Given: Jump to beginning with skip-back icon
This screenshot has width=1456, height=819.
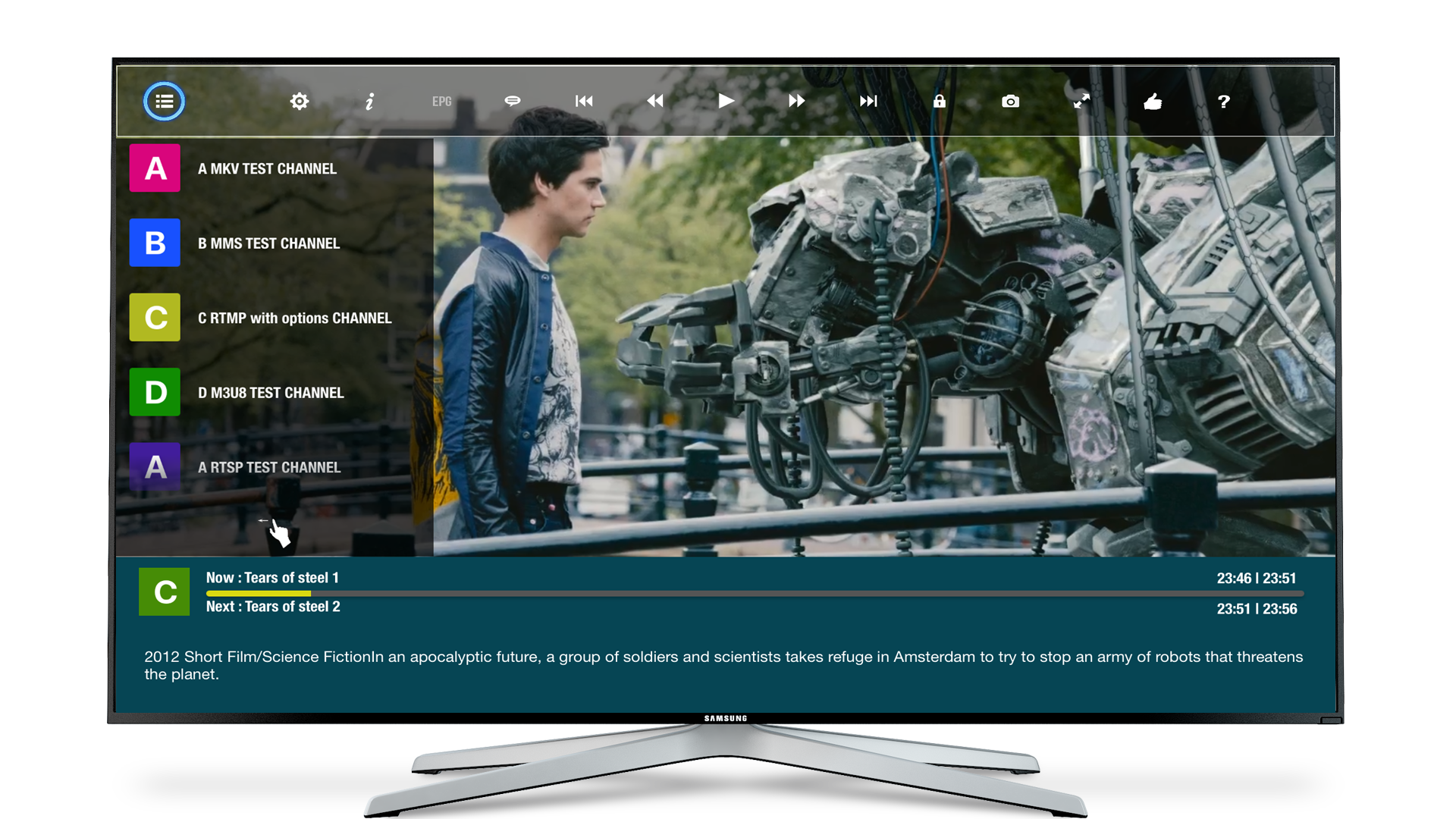Looking at the screenshot, I should pyautogui.click(x=583, y=101).
